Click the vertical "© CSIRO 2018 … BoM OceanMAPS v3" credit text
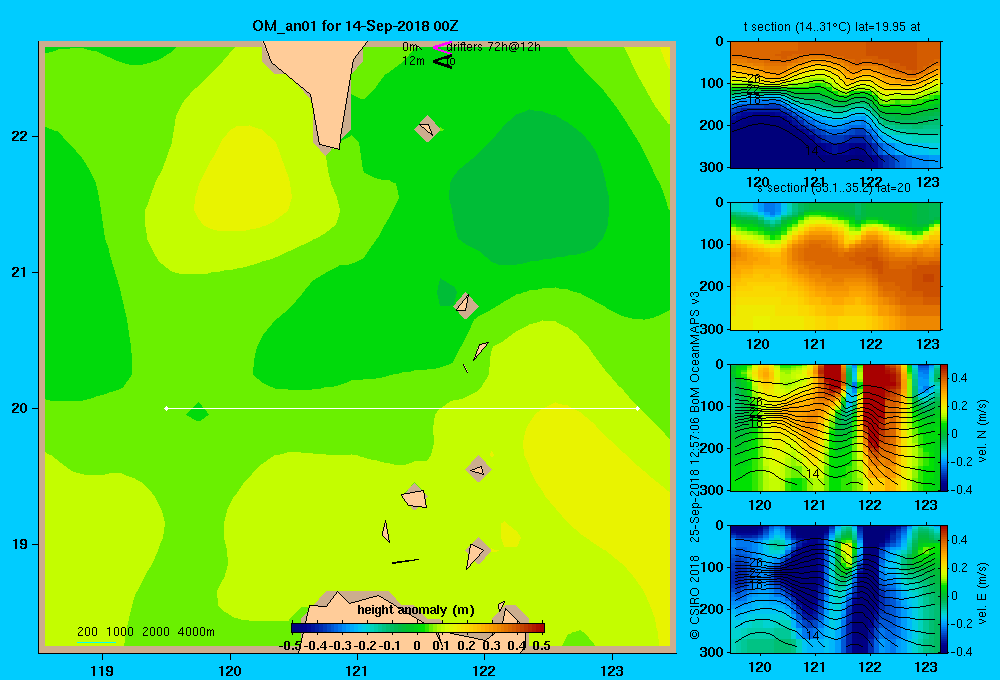Image resolution: width=1000 pixels, height=680 pixels. [695, 465]
